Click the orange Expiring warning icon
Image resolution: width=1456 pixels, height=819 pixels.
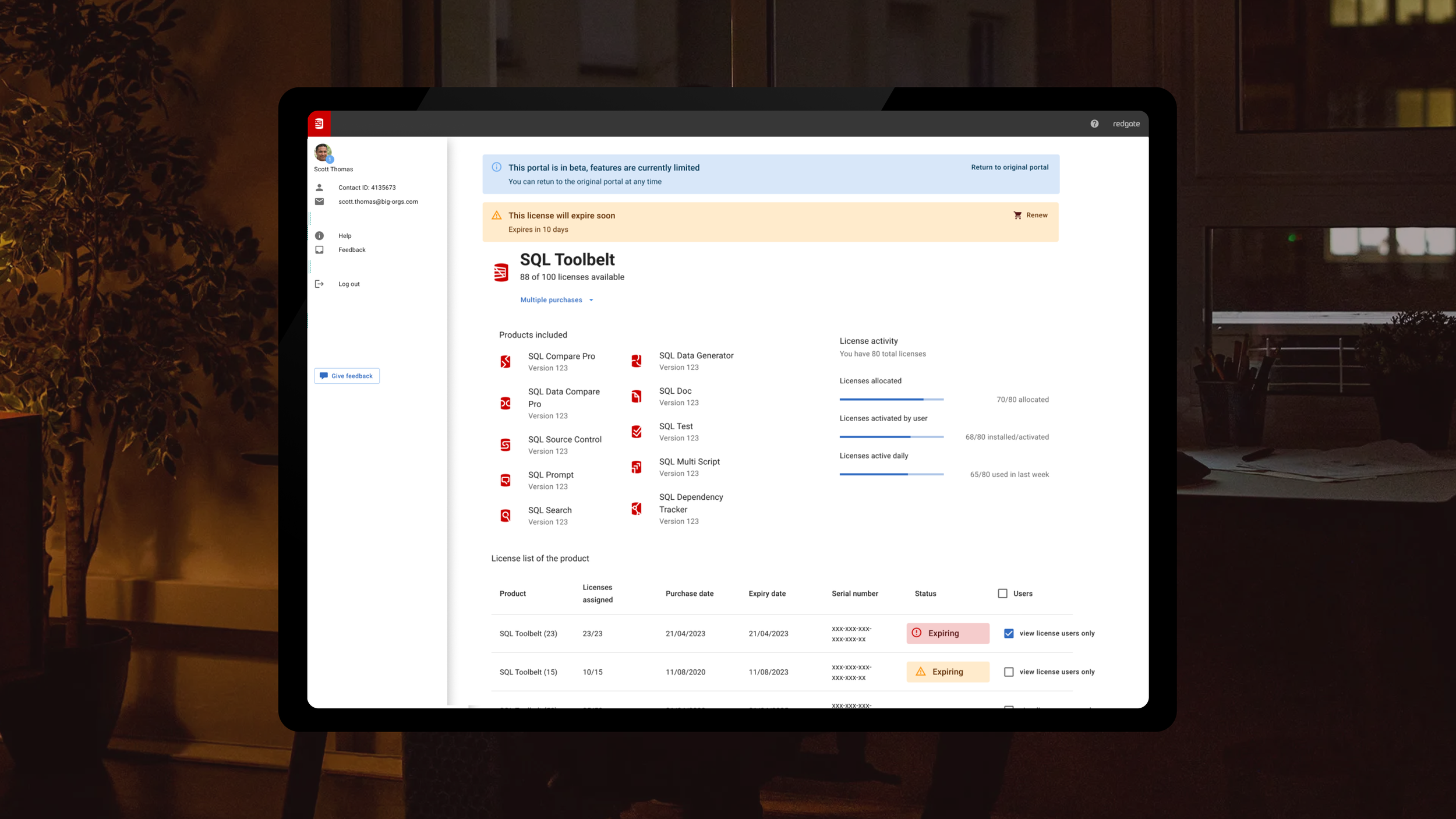click(921, 672)
